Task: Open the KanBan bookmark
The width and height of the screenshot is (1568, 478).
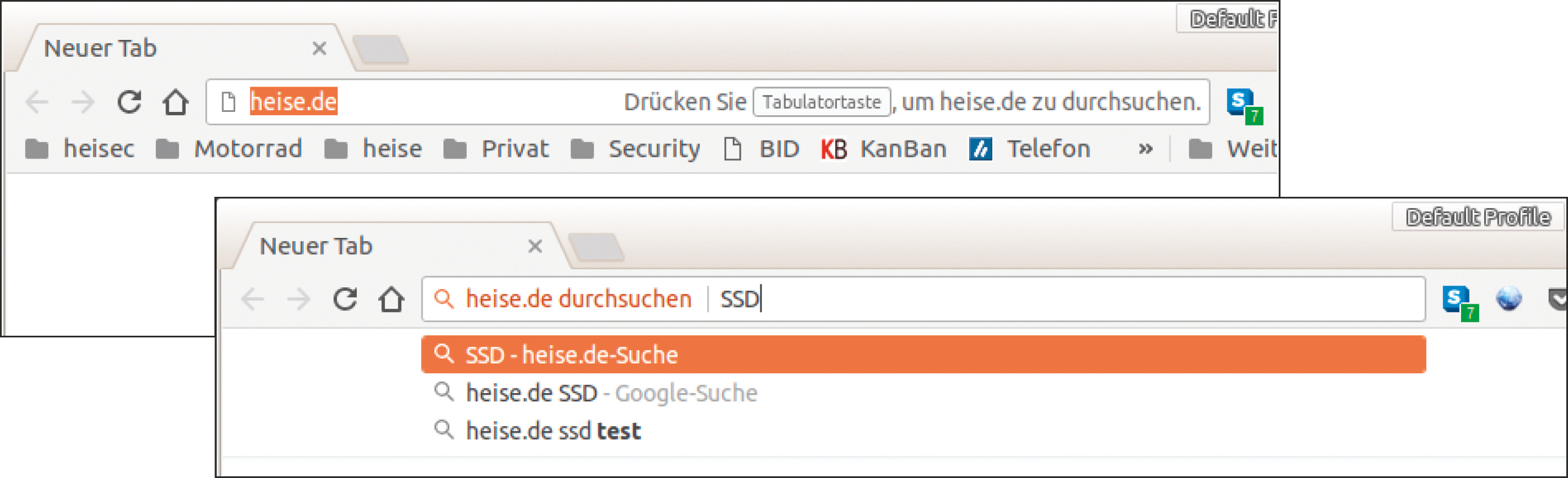Action: [884, 149]
